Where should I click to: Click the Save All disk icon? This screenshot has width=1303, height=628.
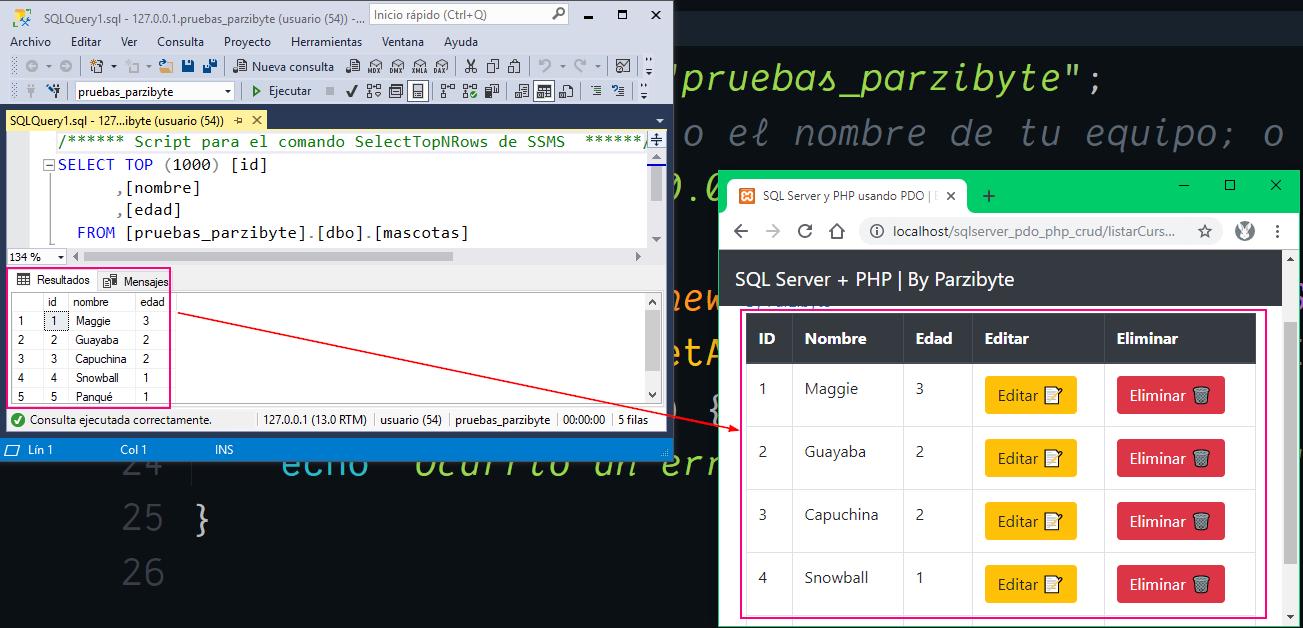pos(210,66)
